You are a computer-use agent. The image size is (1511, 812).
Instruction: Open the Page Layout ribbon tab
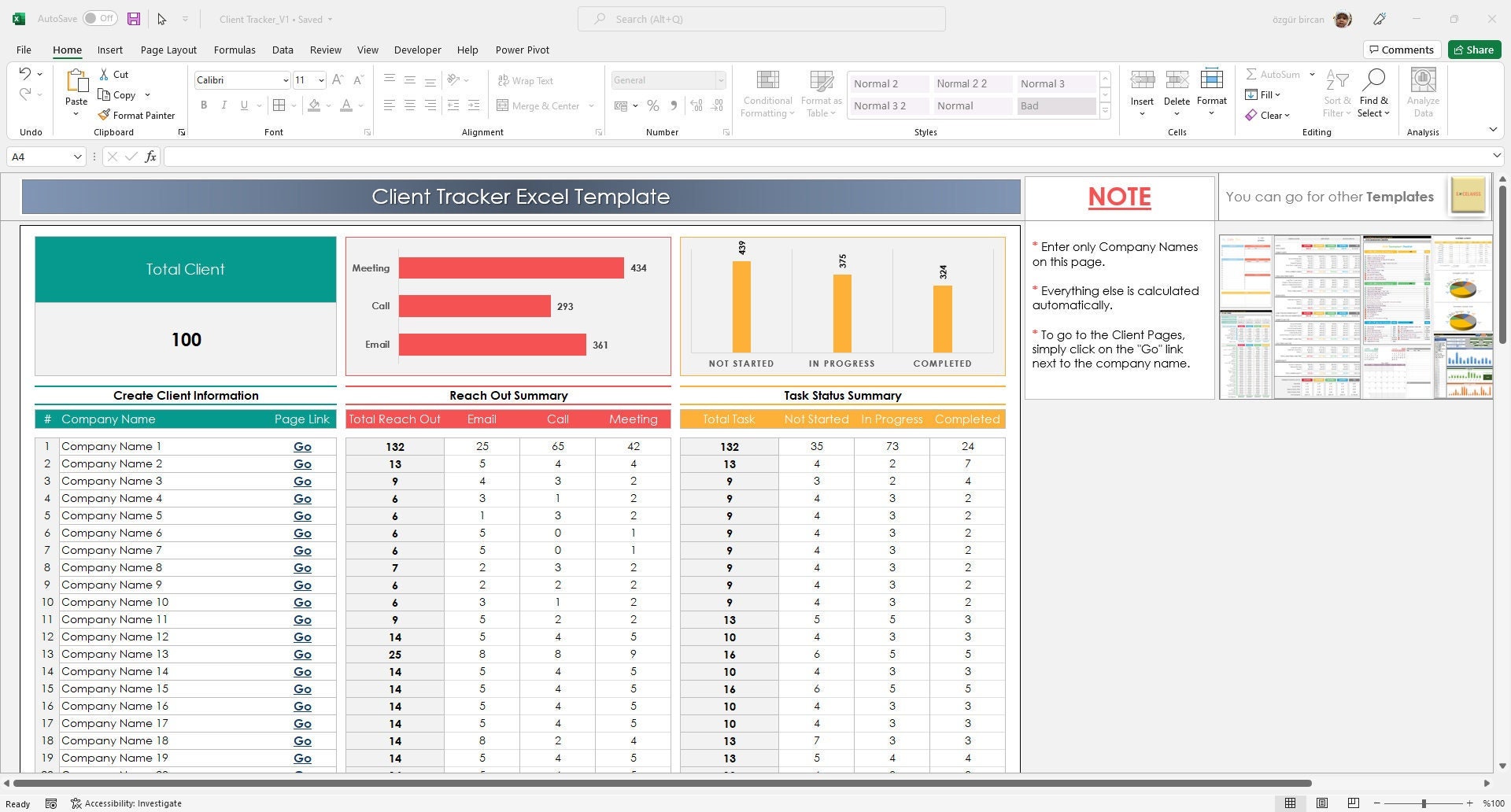pyautogui.click(x=168, y=50)
